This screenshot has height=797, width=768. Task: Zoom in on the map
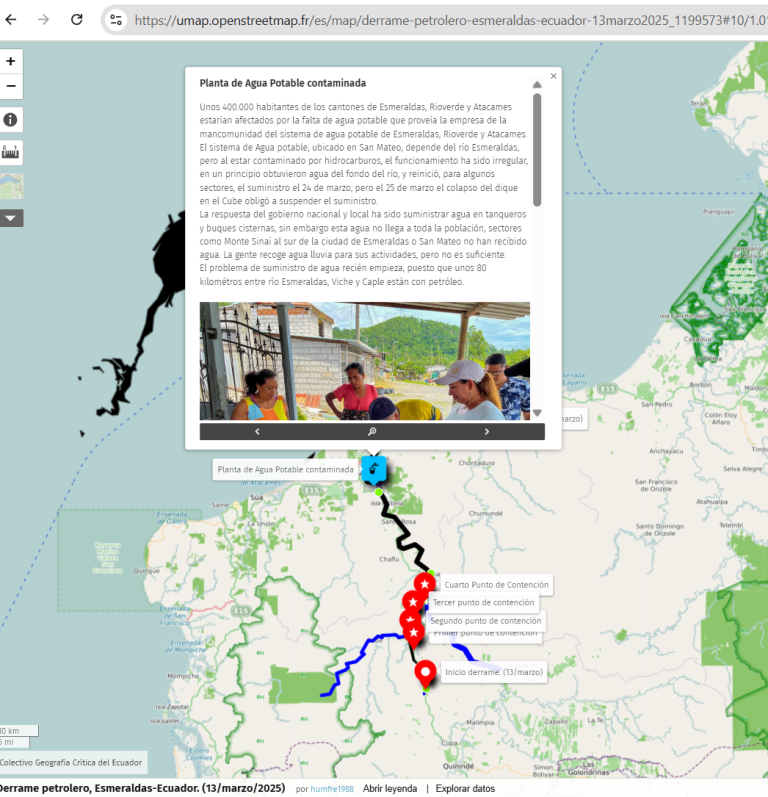pyautogui.click(x=10, y=61)
